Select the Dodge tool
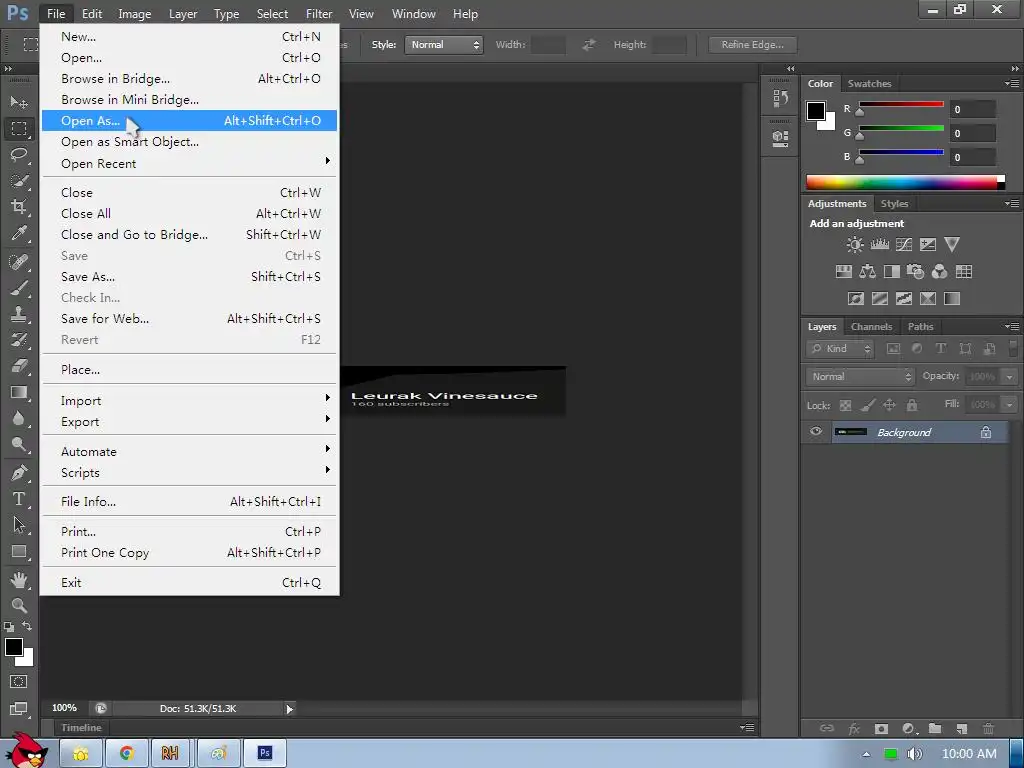Viewport: 1024px width, 768px height. [19, 445]
